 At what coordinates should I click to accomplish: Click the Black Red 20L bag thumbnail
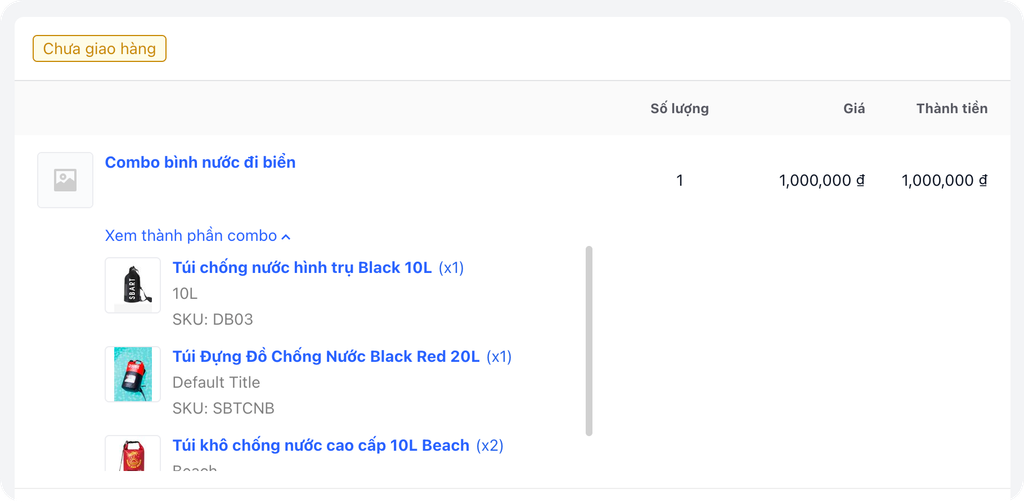point(133,374)
